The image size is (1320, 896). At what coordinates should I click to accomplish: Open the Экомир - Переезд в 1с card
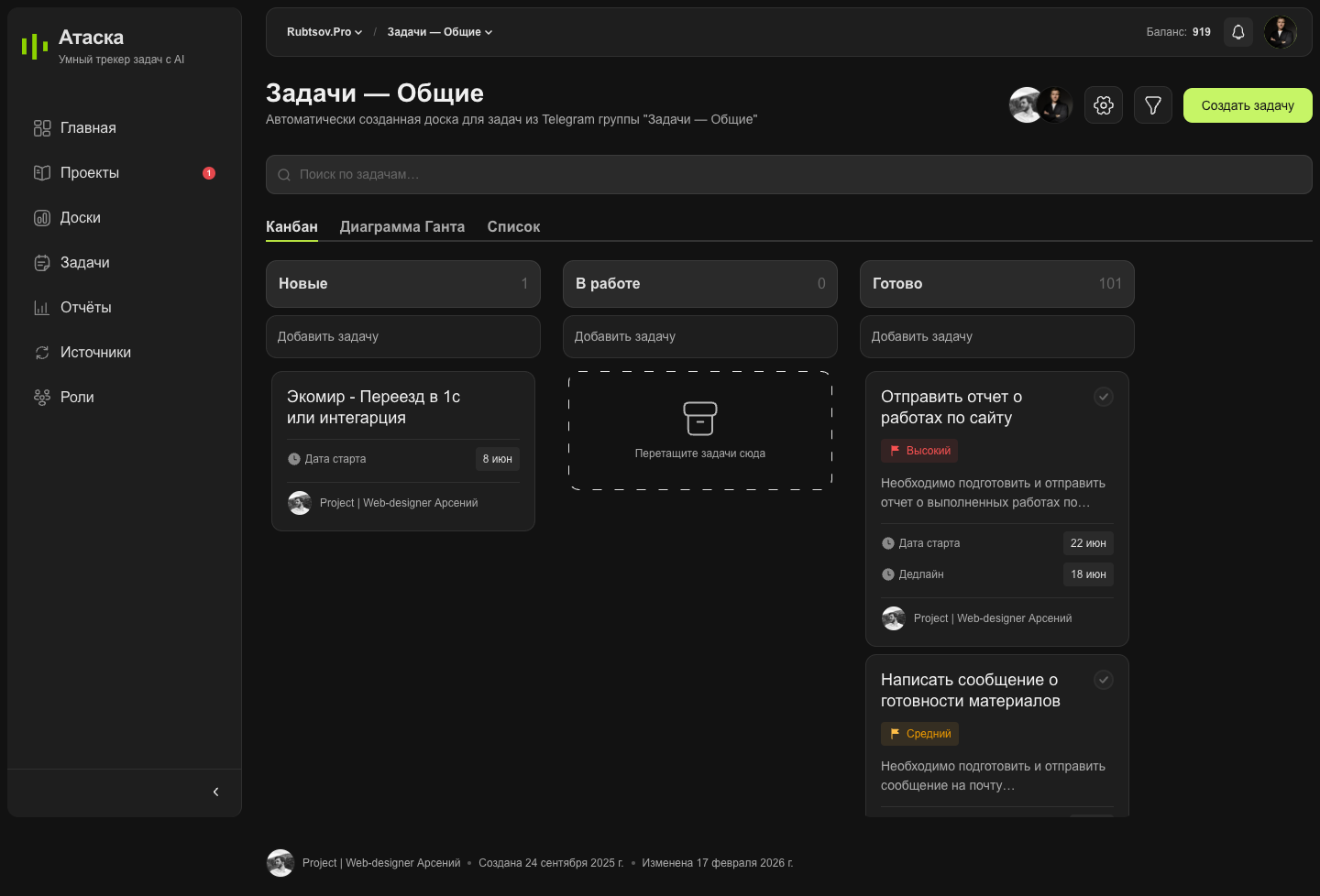pyautogui.click(x=403, y=451)
